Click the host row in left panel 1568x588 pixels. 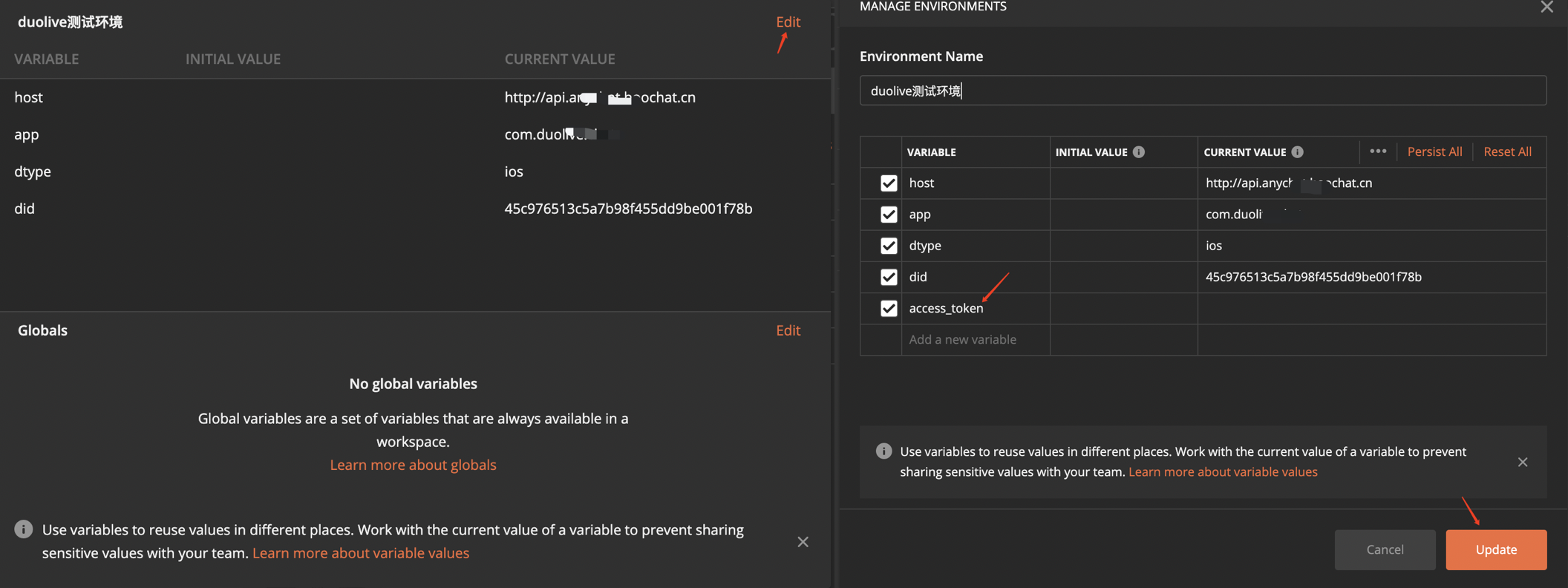coord(414,97)
